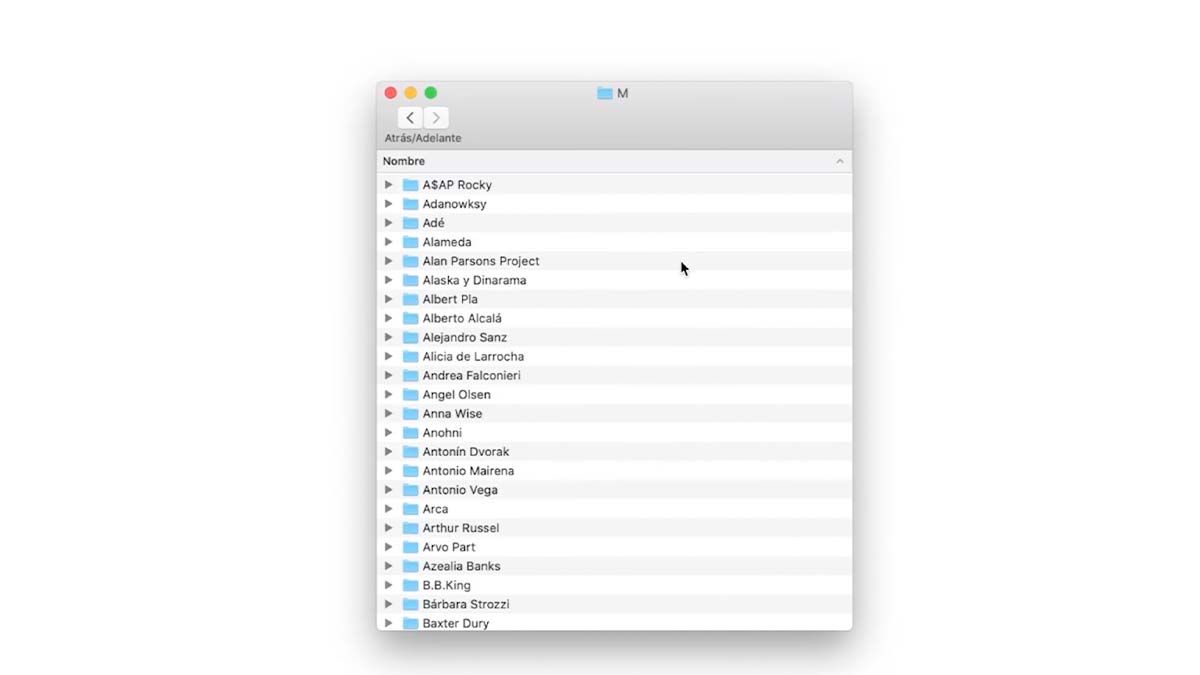The height and width of the screenshot is (675, 1200).
Task: Expand the Adanowksy folder
Action: click(x=389, y=204)
